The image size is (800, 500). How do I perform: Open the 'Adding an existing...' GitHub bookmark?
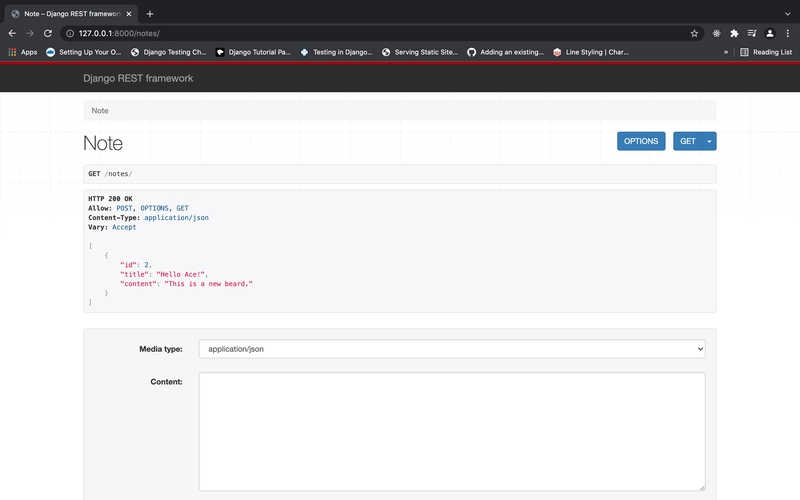tap(506, 52)
